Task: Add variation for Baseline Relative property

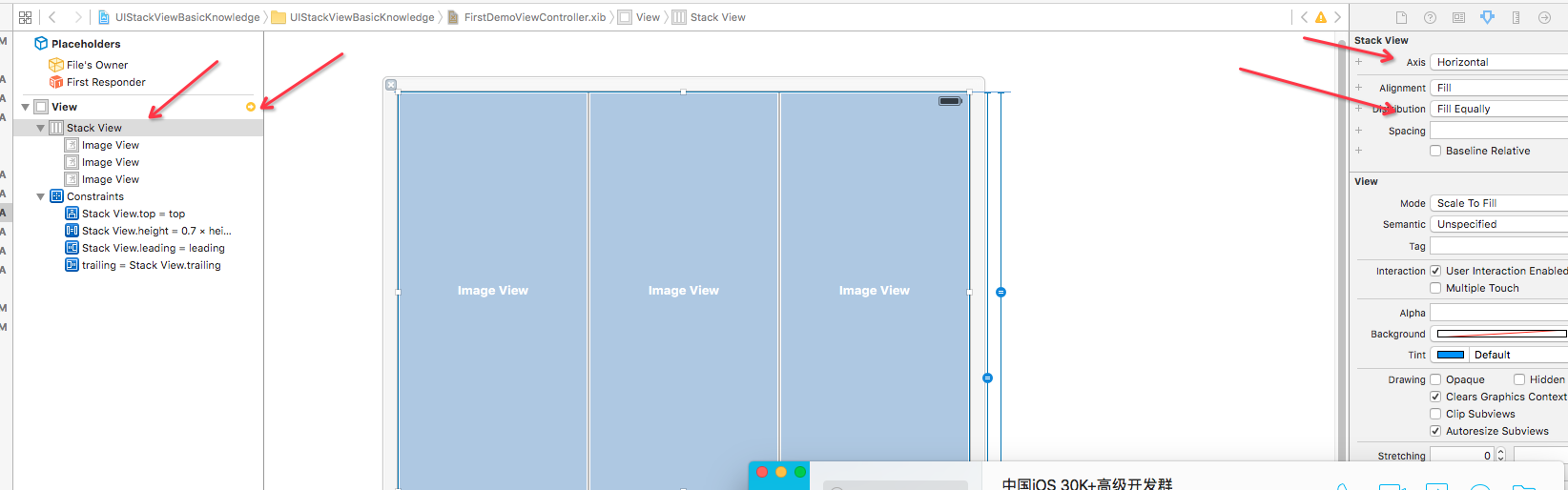Action: (1358, 151)
